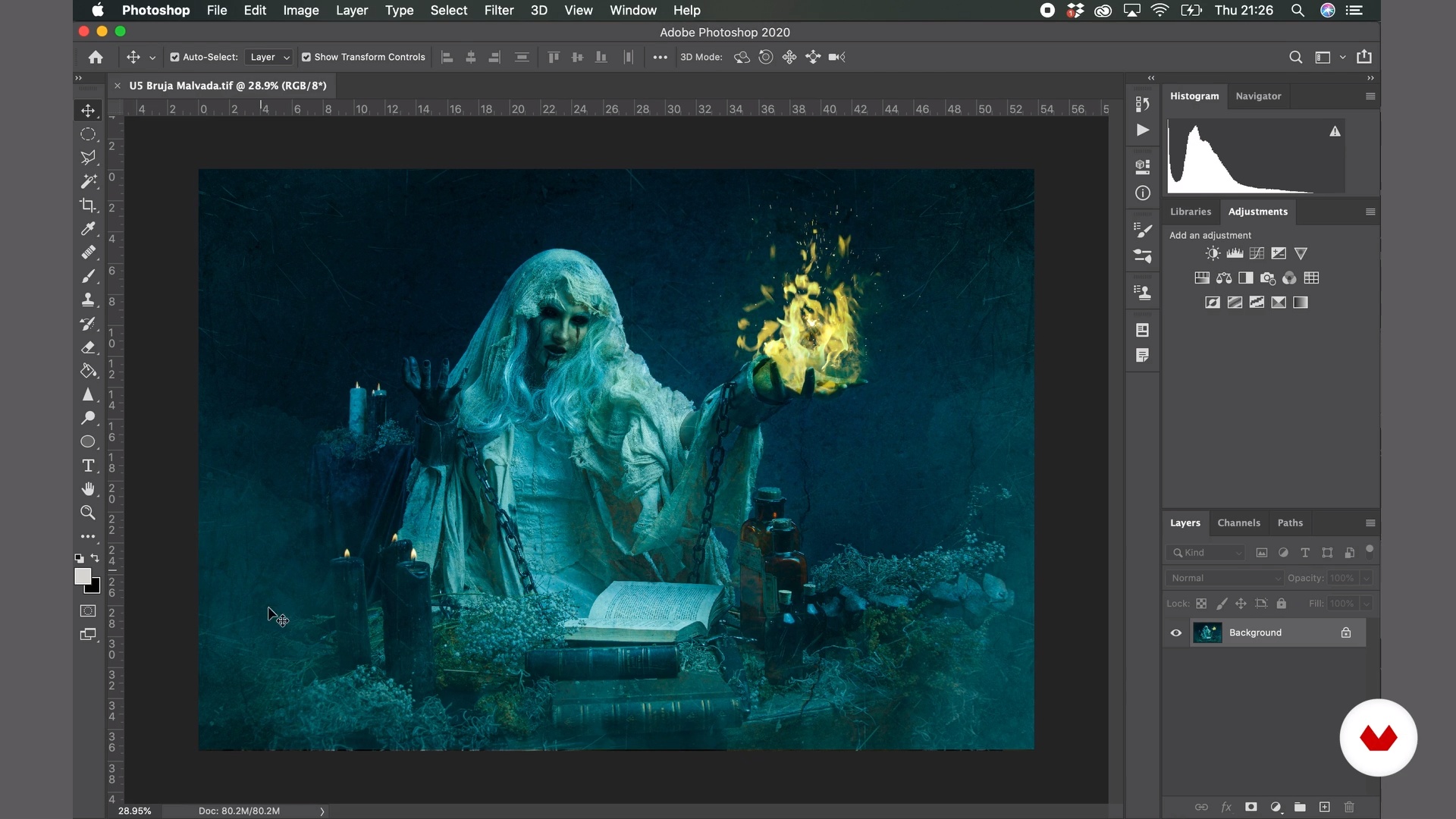The height and width of the screenshot is (819, 1456).
Task: Open the Fill slider dropdown
Action: (x=1366, y=604)
